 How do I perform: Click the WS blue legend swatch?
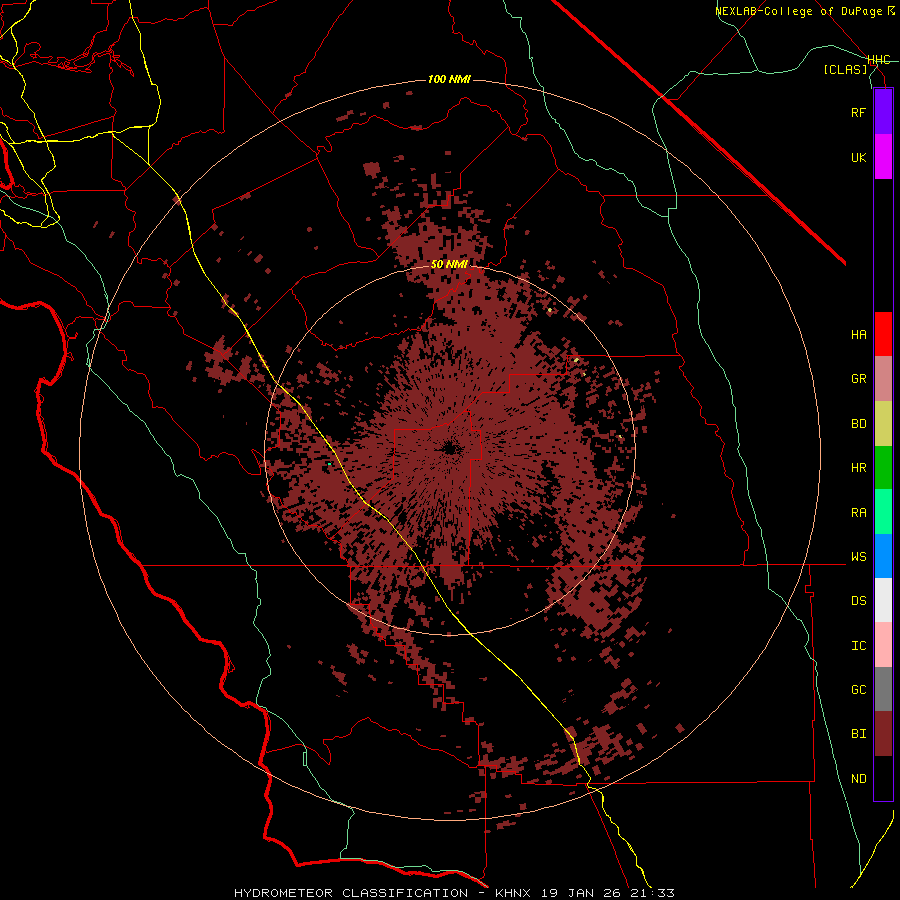click(883, 556)
